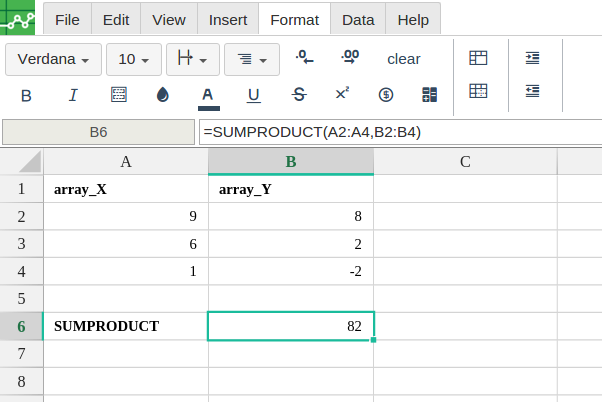602x402 pixels.
Task: Click the lower indent icon
Action: tap(533, 91)
